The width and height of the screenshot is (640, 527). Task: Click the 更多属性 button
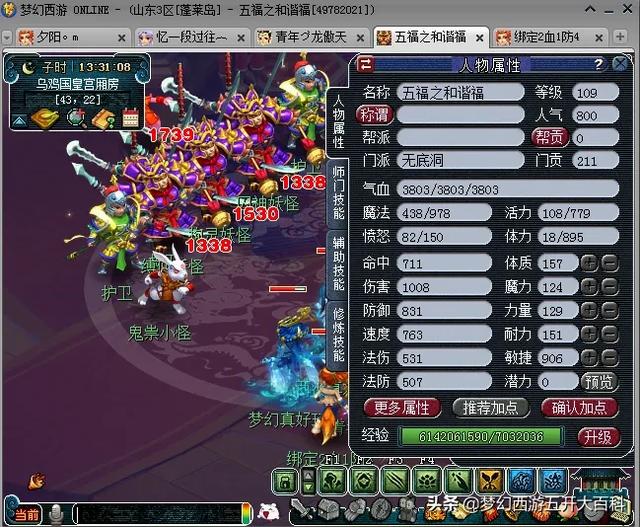(402, 408)
